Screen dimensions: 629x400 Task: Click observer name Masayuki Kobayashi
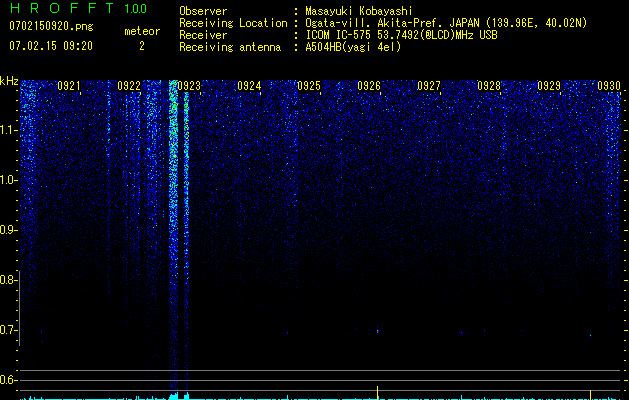359,11
